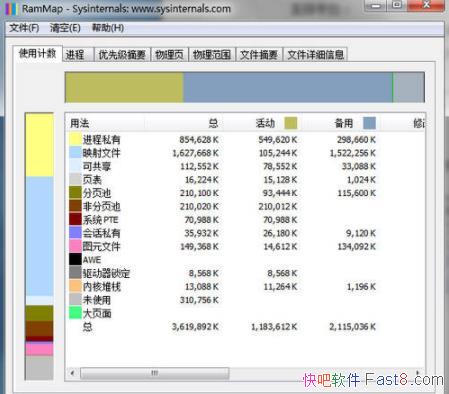Open the 帮助(H) menu
The height and width of the screenshot is (394, 449).
[108, 28]
